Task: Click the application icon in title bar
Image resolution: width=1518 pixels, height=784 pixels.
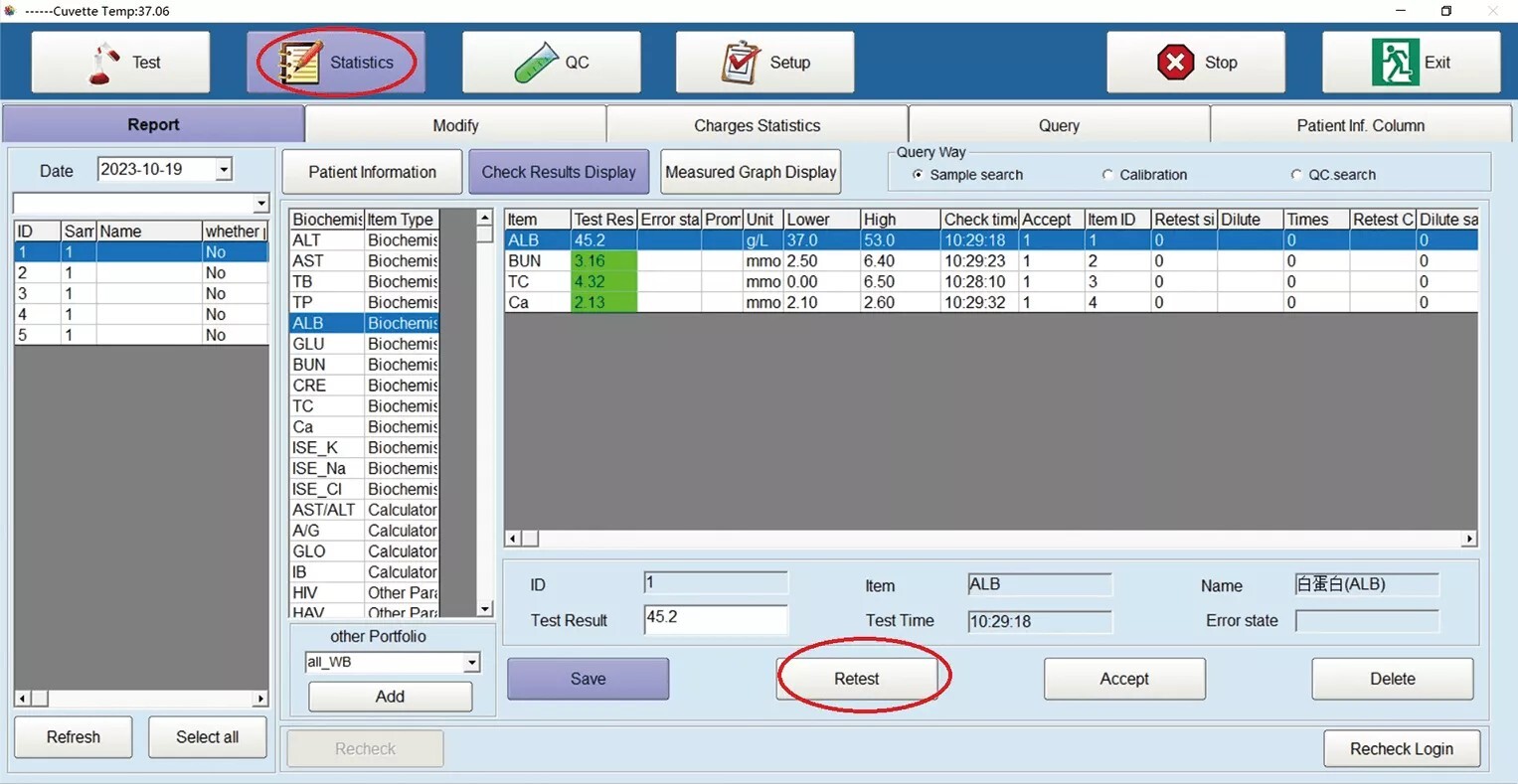Action: [11, 11]
